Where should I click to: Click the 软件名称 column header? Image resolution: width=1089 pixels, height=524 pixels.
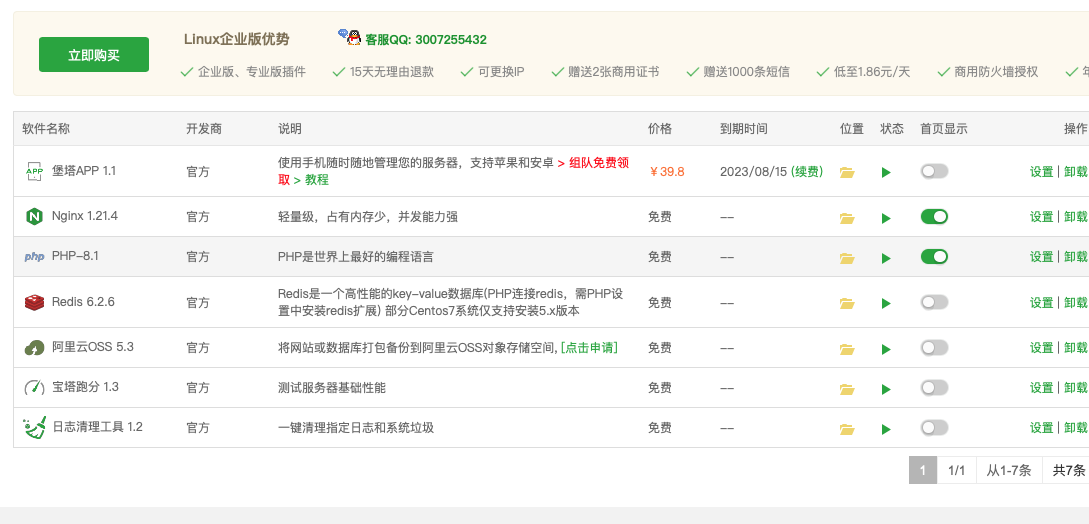[x=46, y=129]
